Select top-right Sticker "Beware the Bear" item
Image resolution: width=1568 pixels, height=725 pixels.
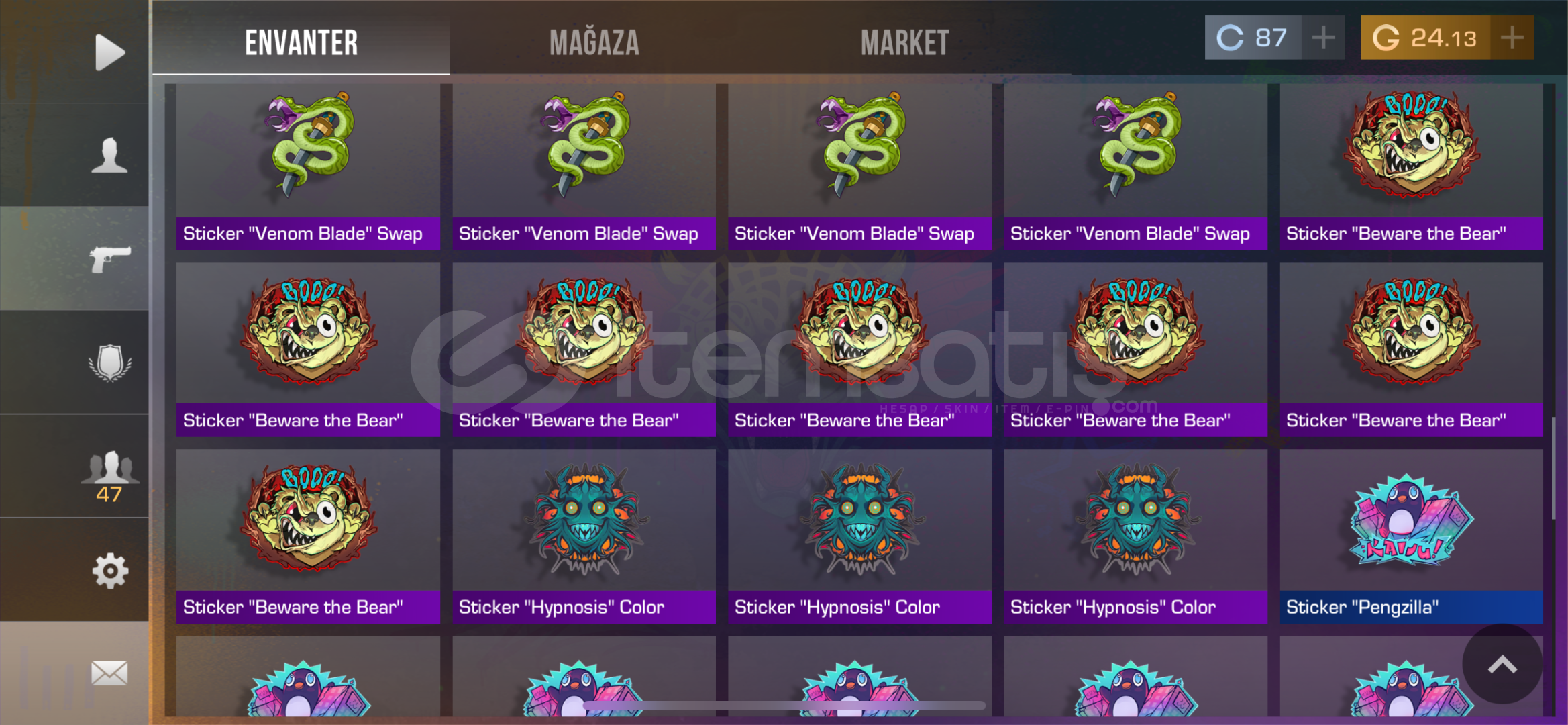1411,166
